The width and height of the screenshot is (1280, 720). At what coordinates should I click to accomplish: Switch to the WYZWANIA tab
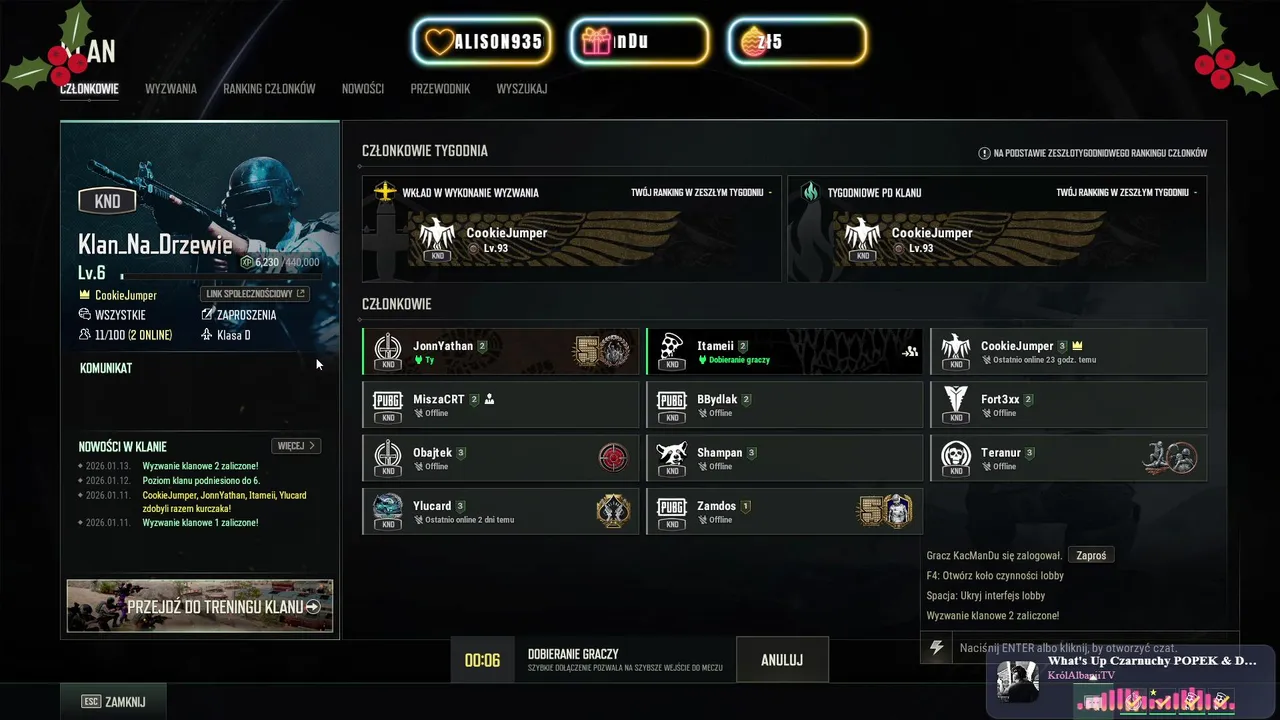[171, 89]
